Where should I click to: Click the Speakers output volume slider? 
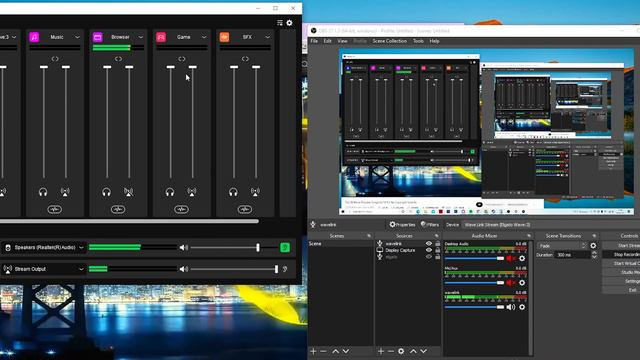coord(234,248)
